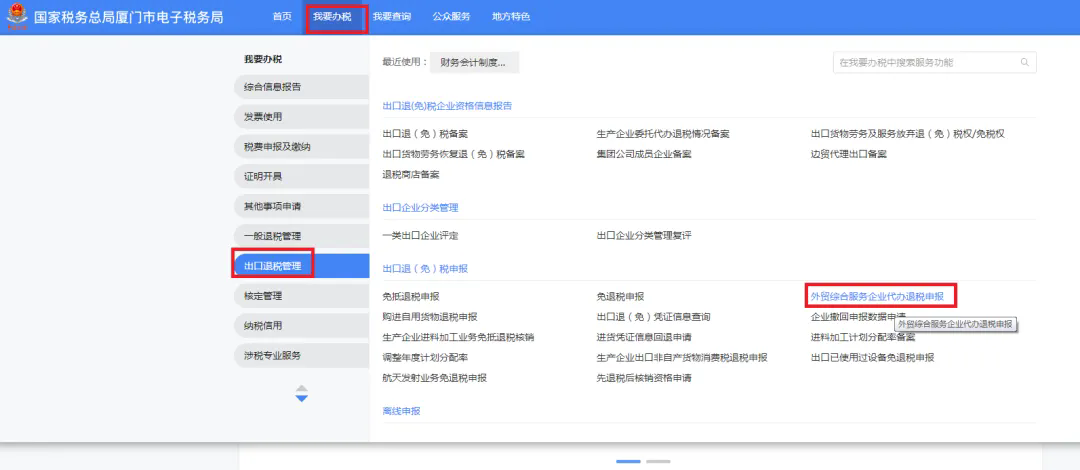Open 税费申报及缴纳 sidebar category
1080x470 pixels.
(x=301, y=147)
